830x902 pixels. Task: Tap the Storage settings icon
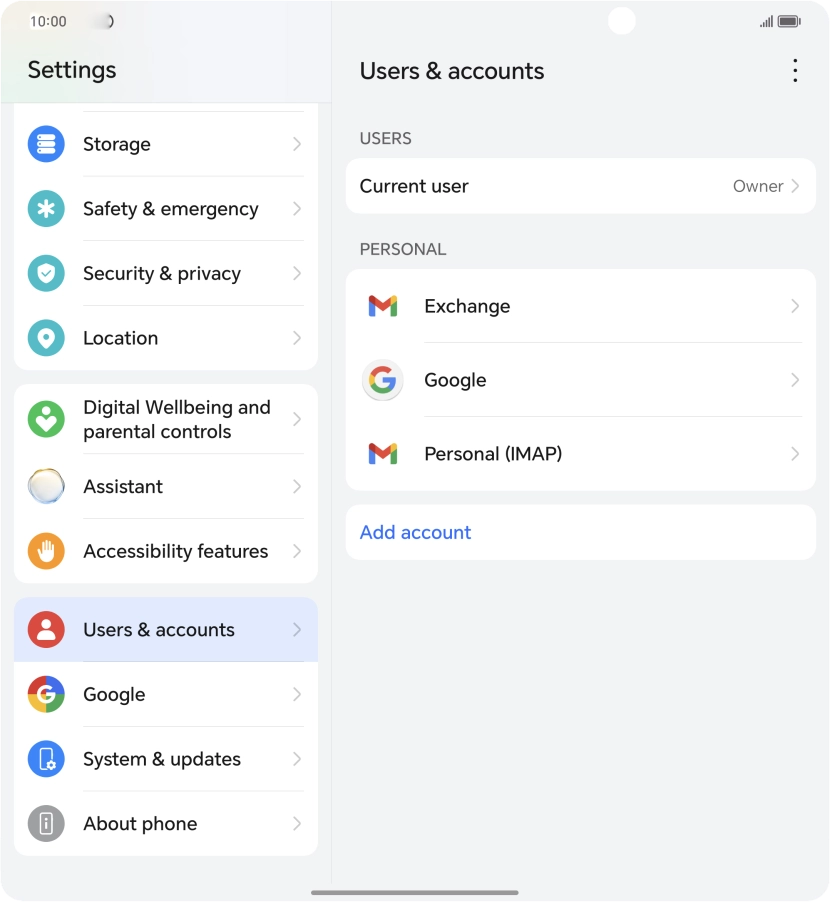click(46, 144)
